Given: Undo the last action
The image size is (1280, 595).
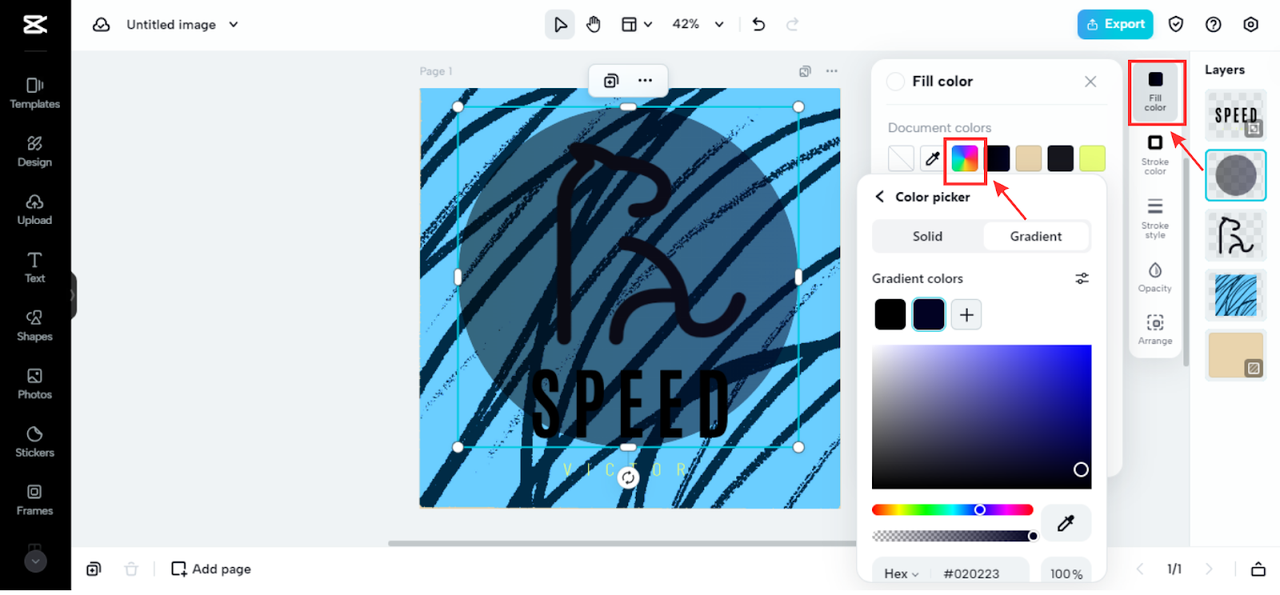Looking at the screenshot, I should click(x=759, y=25).
